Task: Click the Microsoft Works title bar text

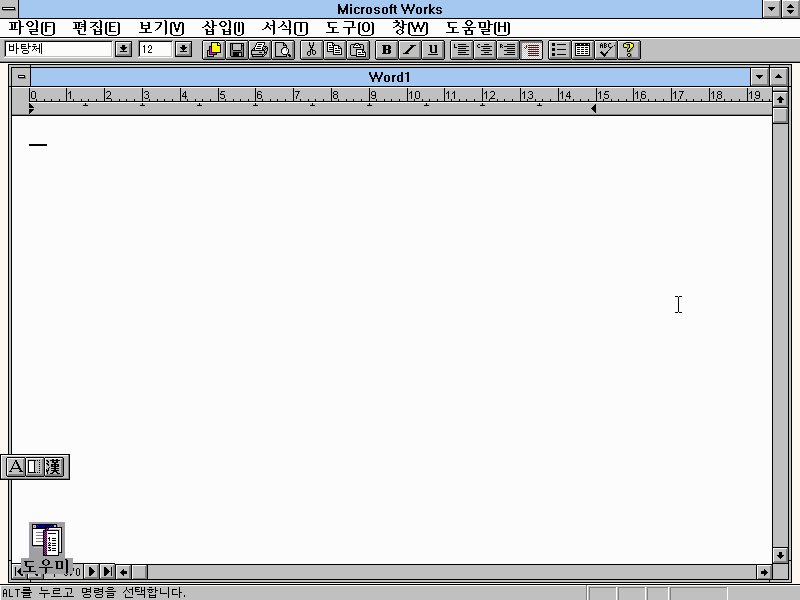Action: click(x=390, y=9)
